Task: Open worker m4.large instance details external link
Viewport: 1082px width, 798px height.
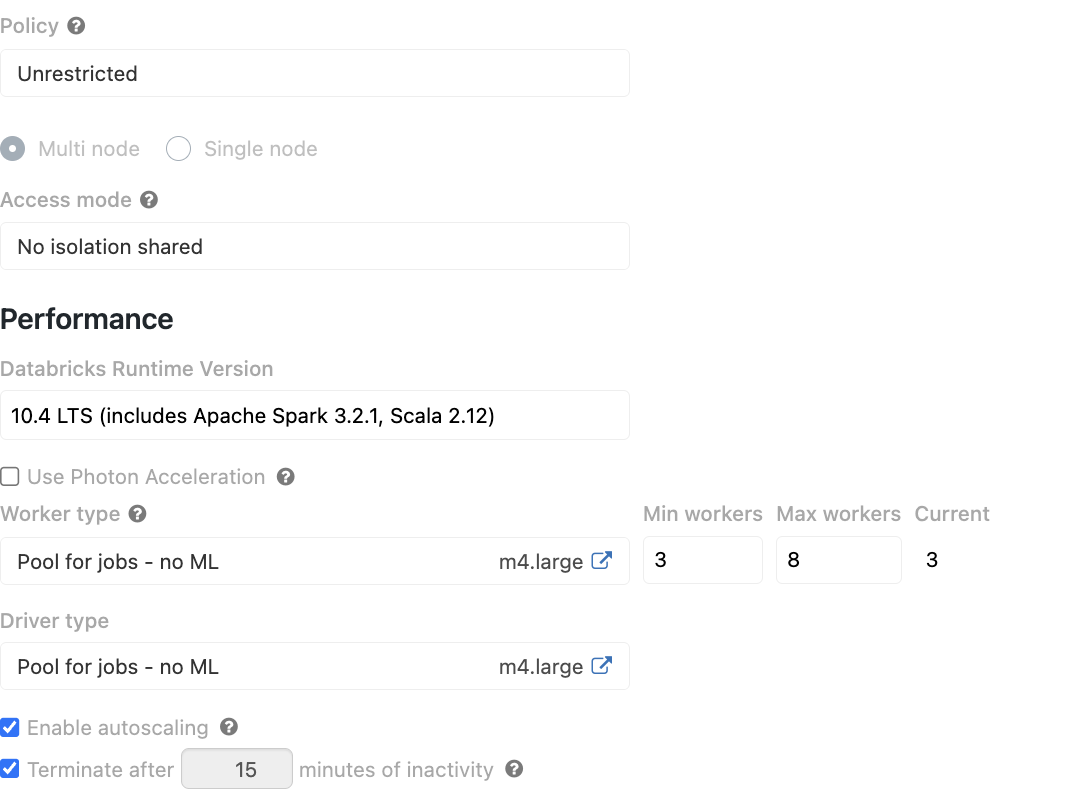Action: [x=601, y=561]
